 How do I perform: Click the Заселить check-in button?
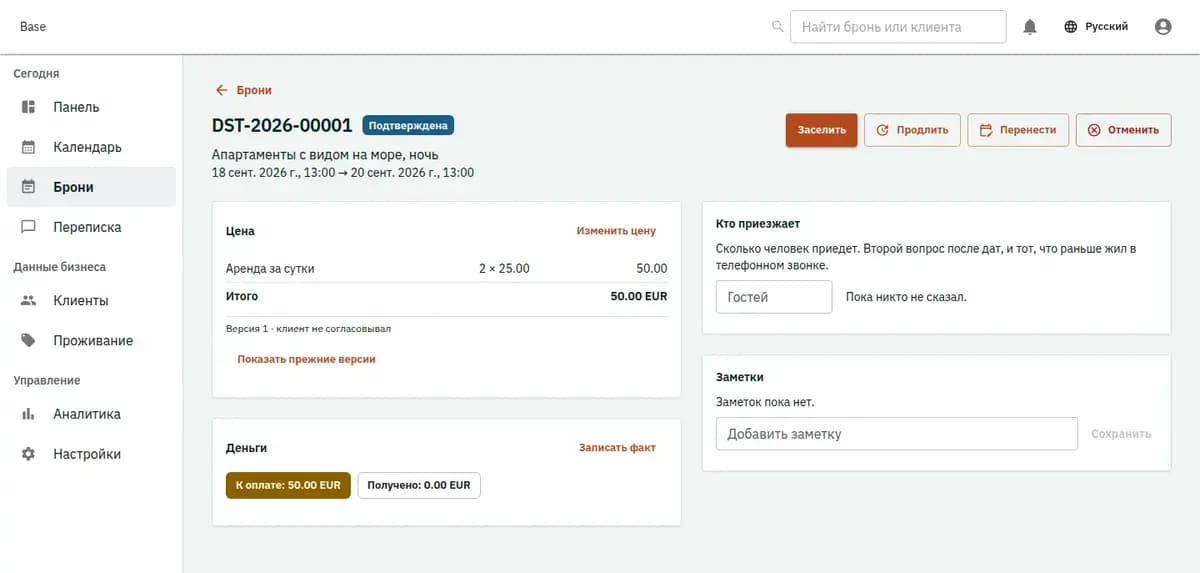(x=821, y=130)
